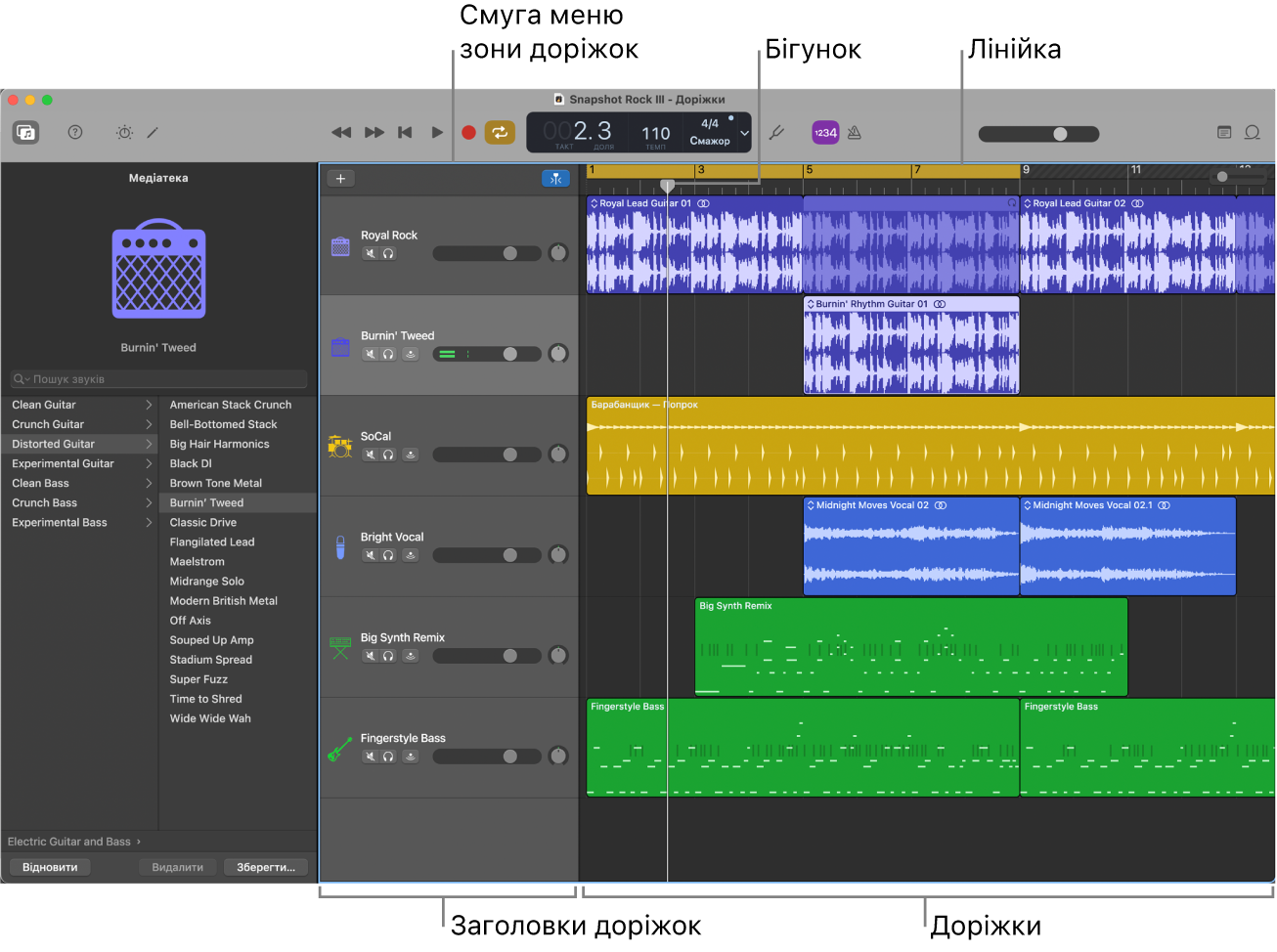This screenshot has width=1277, height=952.
Task: Mute the SoCal drummer track
Action: pyautogui.click(x=371, y=454)
